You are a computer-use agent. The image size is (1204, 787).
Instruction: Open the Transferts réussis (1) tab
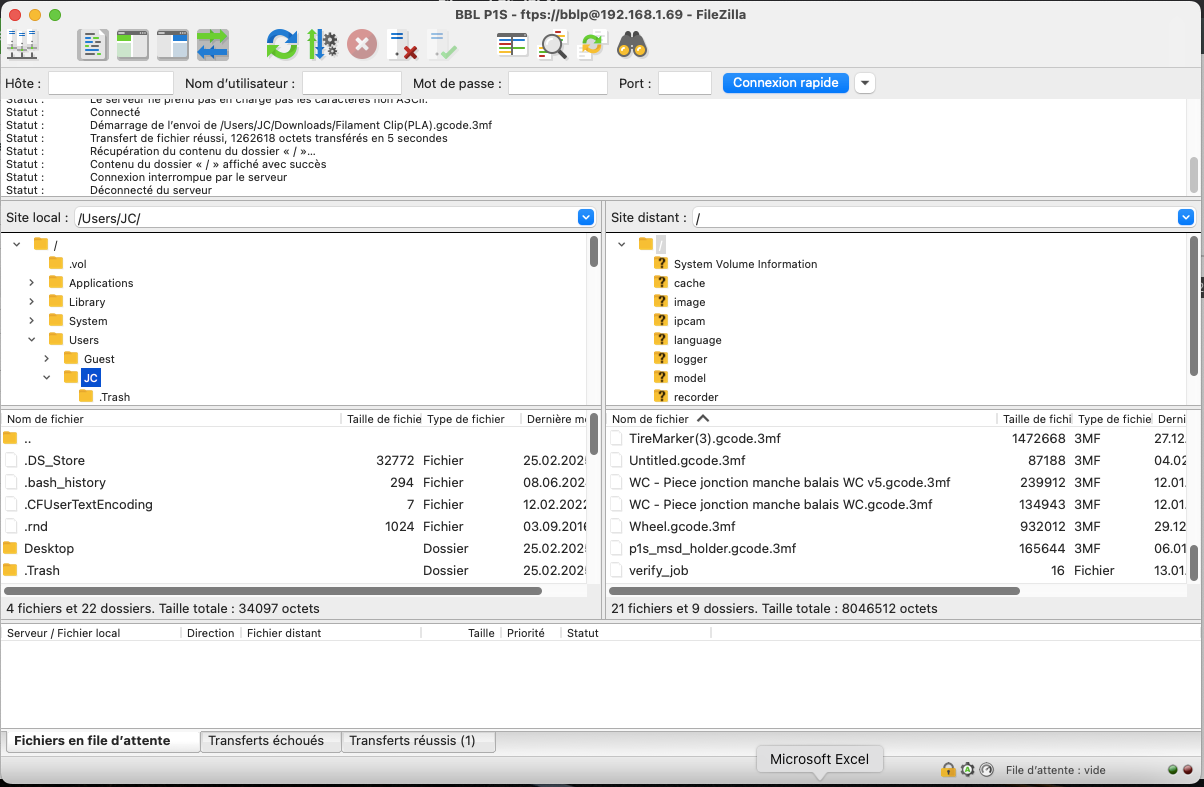coord(412,741)
